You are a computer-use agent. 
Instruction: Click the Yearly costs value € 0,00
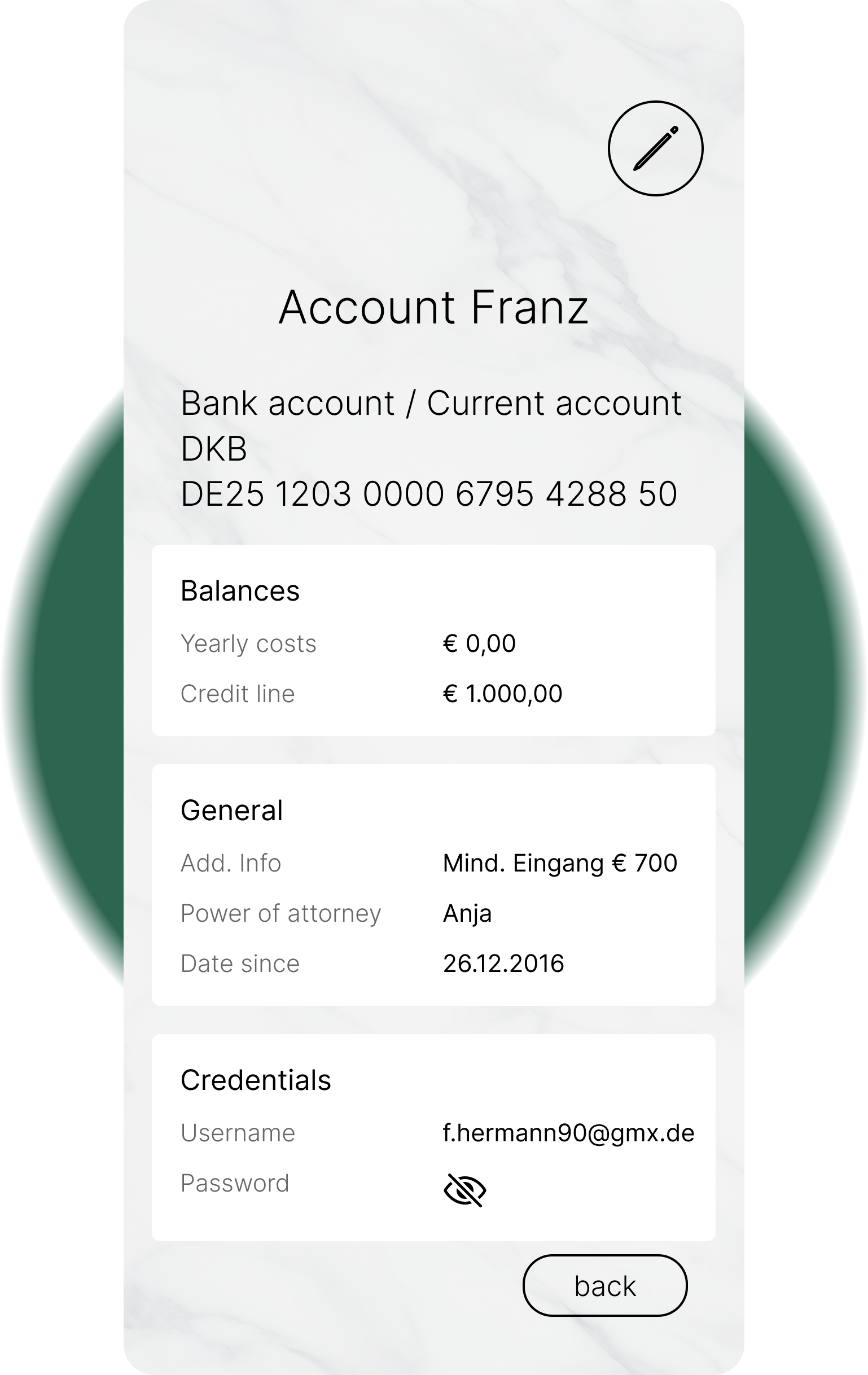[479, 643]
